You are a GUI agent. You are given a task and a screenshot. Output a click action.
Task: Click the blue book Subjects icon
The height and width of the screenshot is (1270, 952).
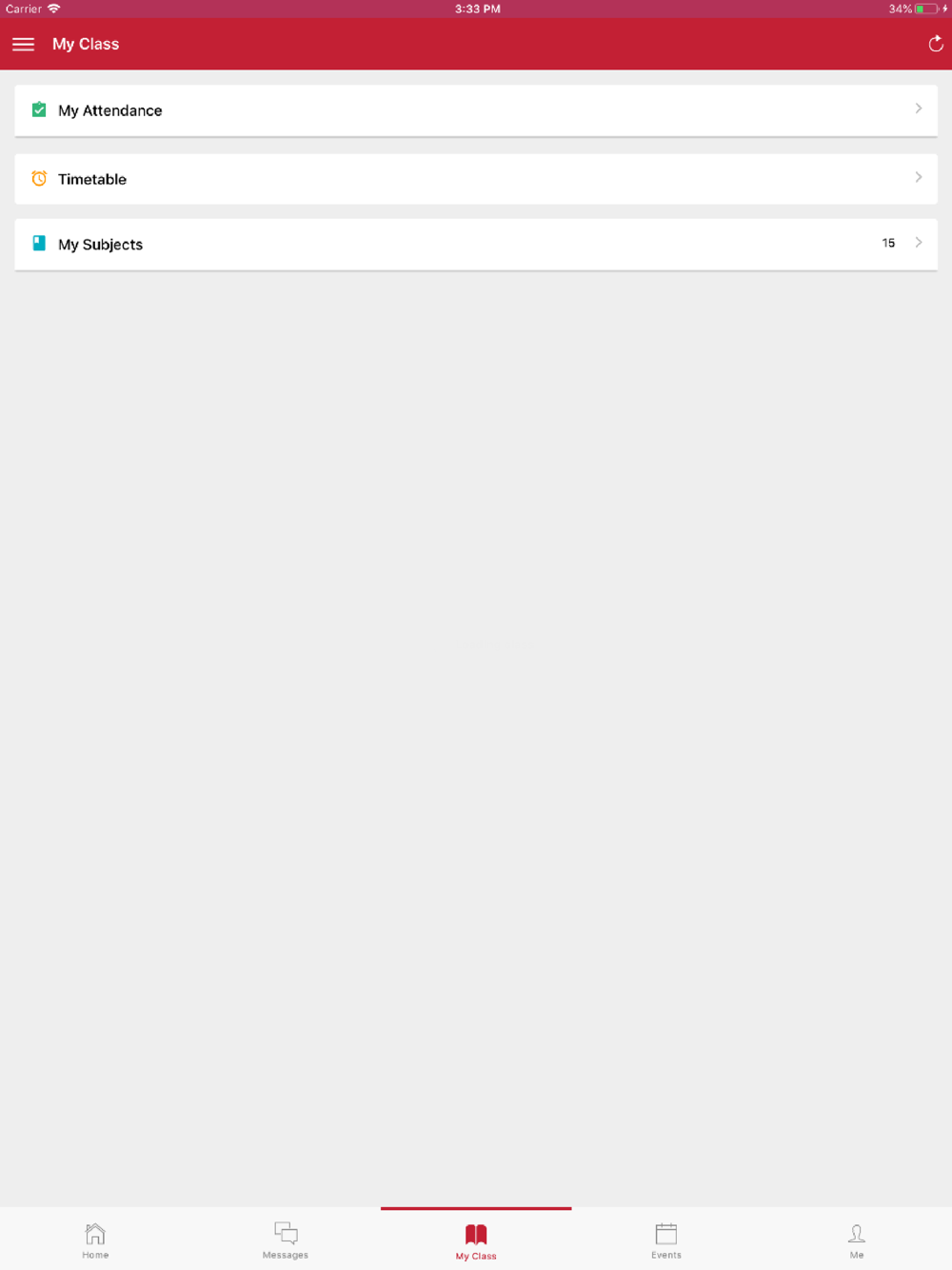(x=39, y=243)
